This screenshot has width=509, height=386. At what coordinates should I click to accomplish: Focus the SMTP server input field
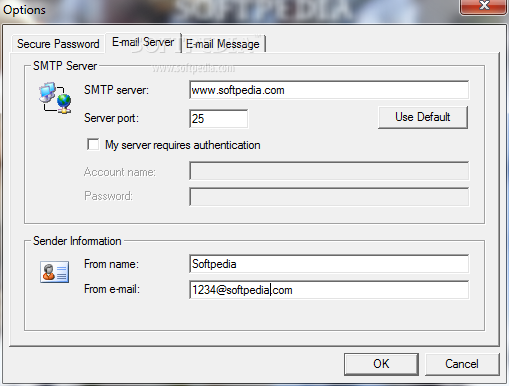(329, 90)
